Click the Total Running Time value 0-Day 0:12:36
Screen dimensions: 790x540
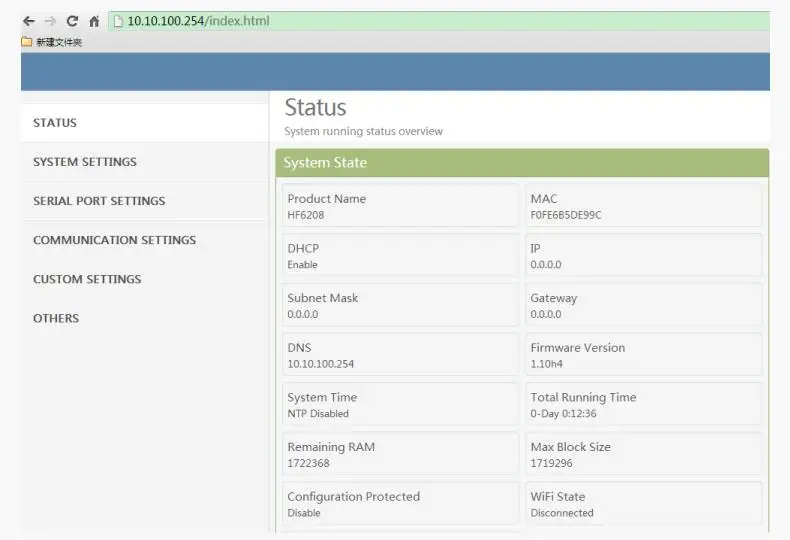[x=563, y=414]
